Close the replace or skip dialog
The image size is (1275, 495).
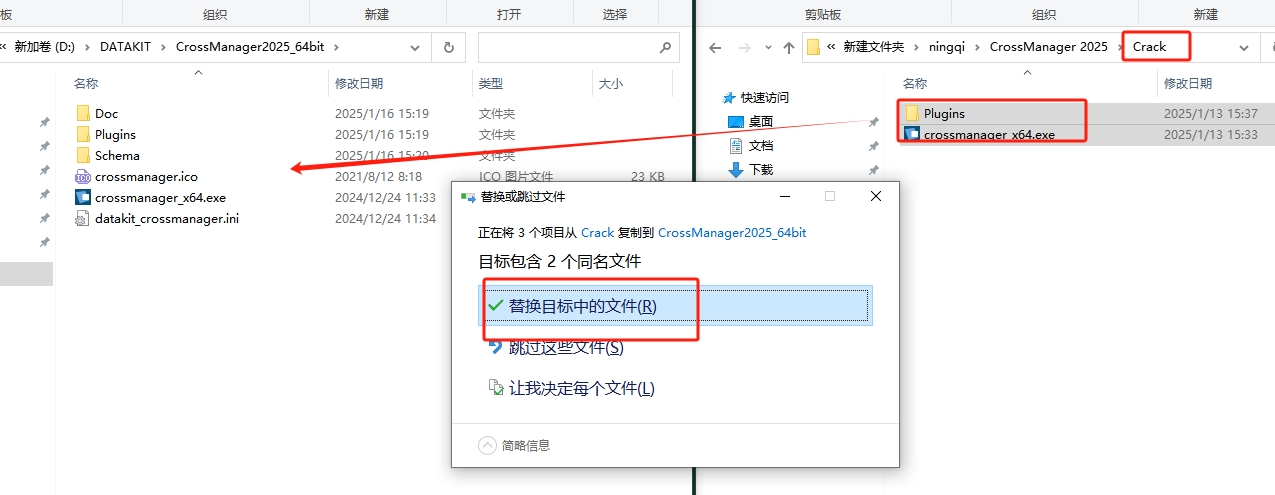(876, 197)
